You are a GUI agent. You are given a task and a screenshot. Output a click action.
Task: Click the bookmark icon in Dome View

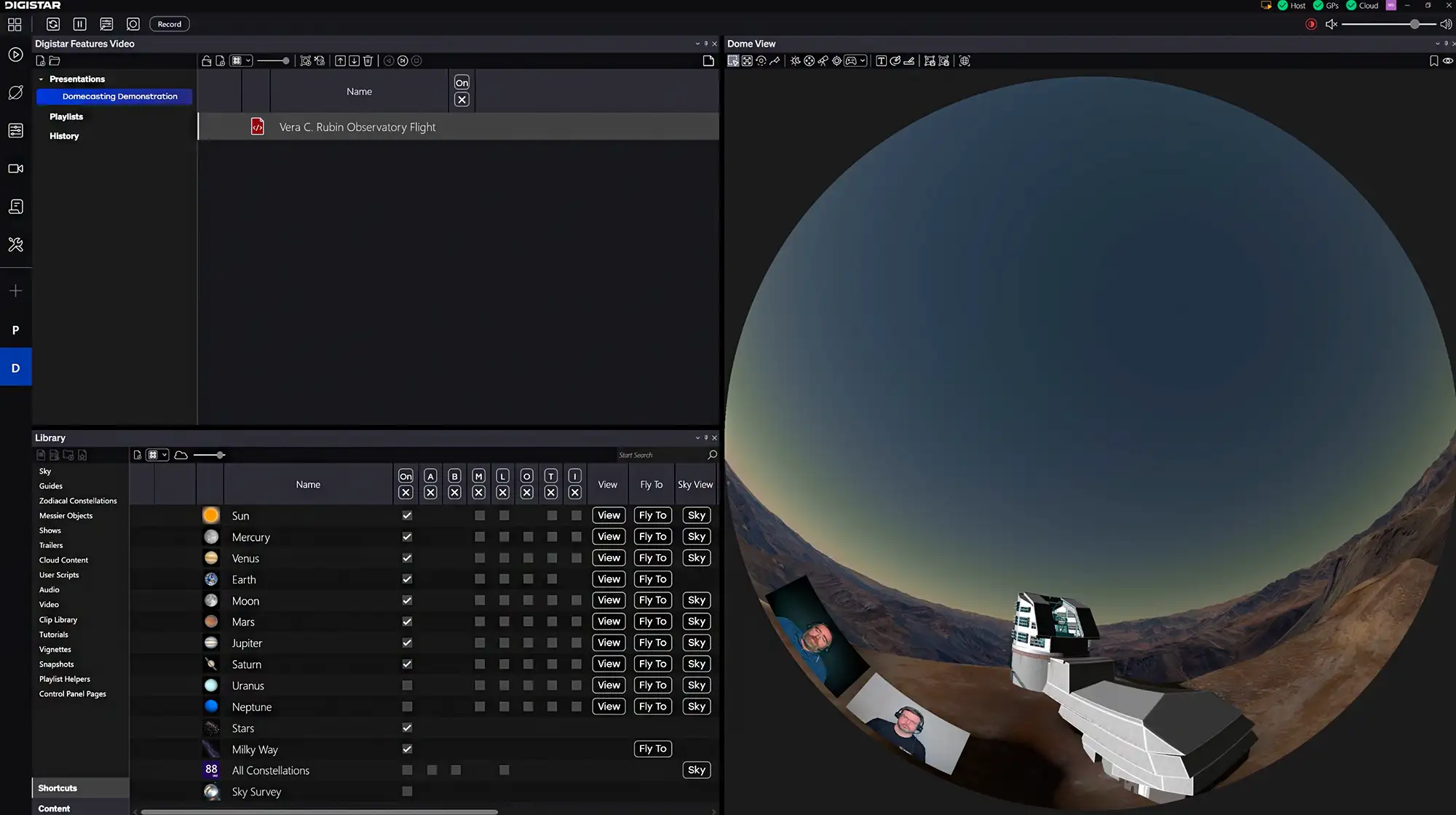1433,61
